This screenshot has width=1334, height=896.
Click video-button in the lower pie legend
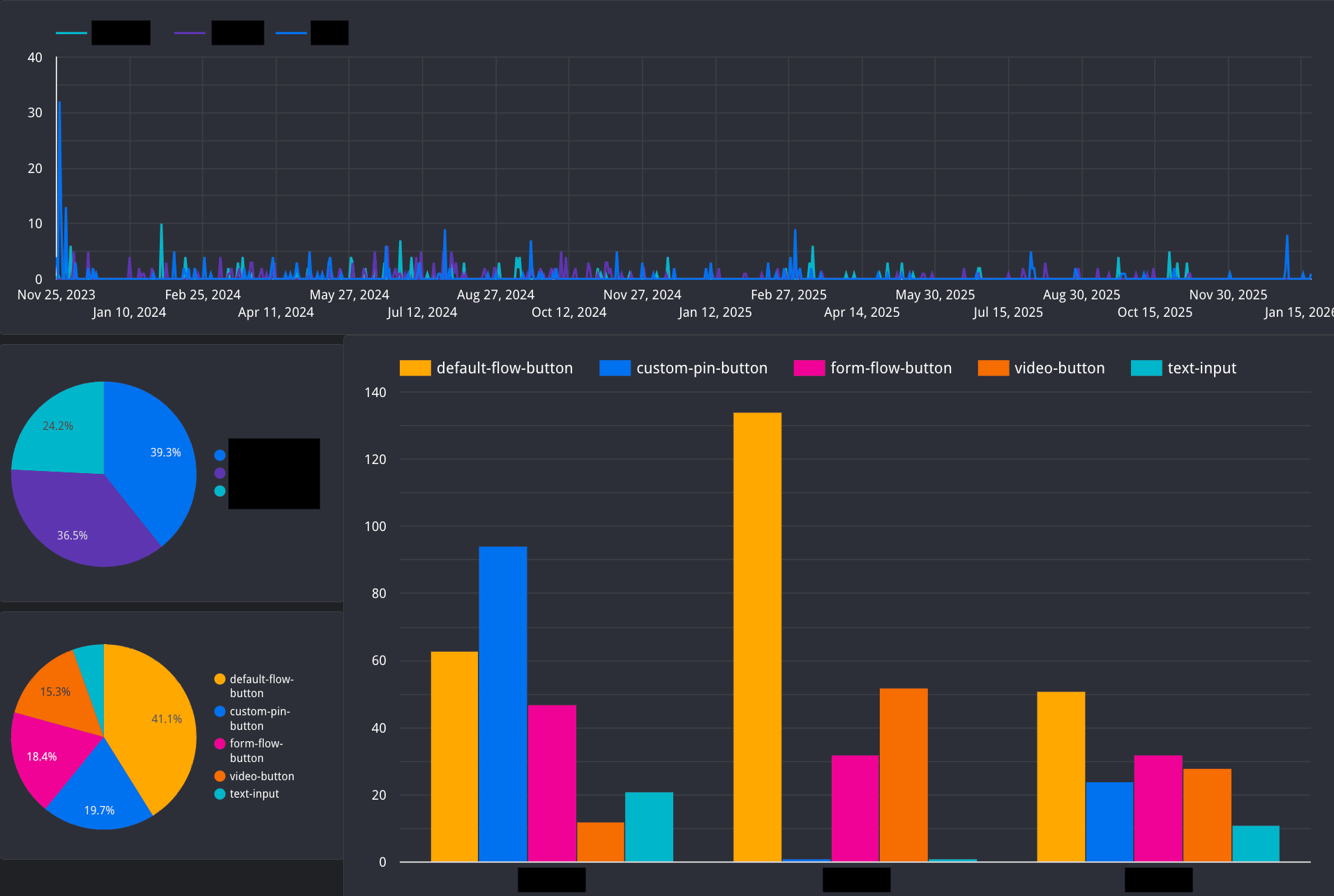[255, 776]
